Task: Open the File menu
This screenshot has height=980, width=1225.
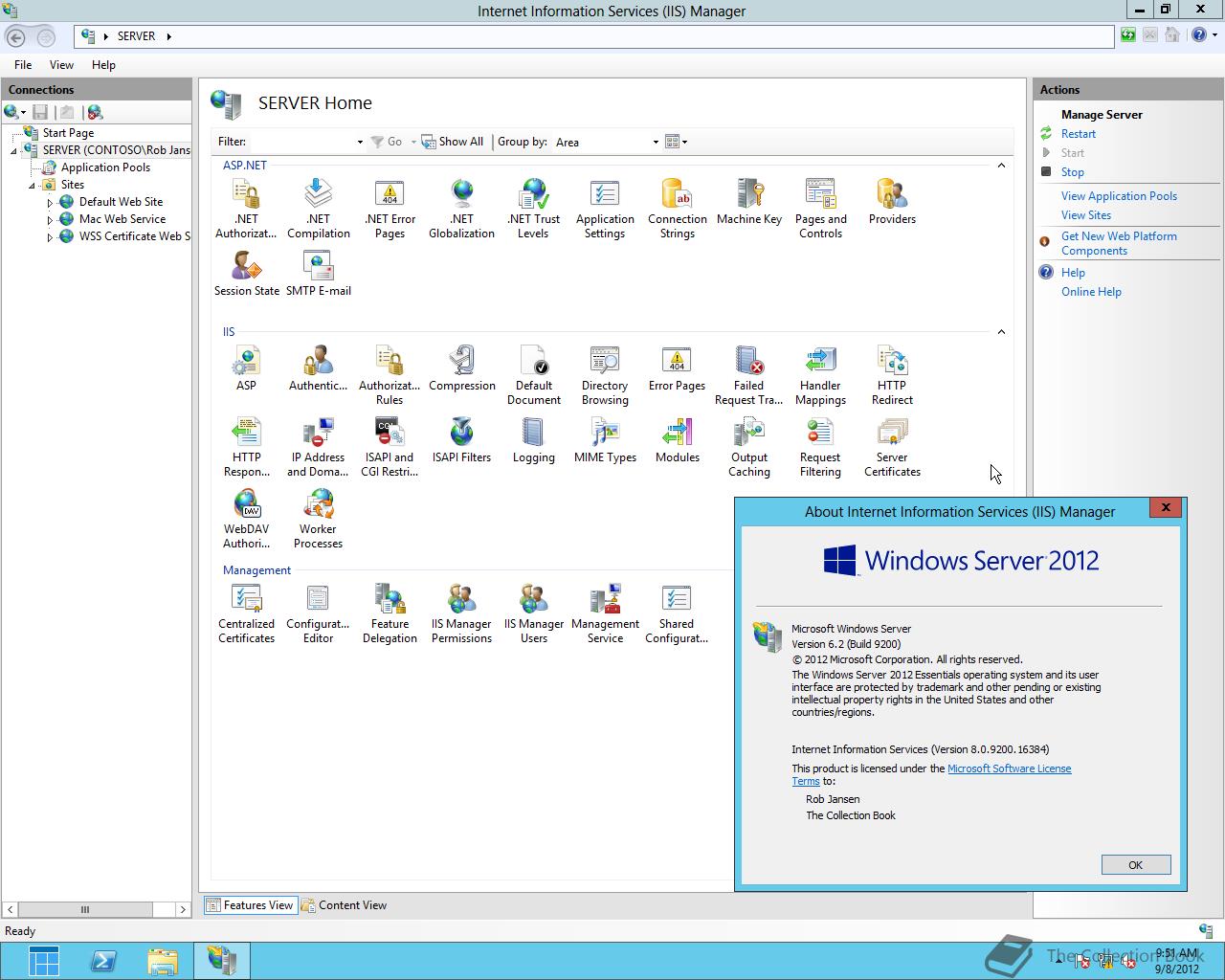Action: pos(23,65)
